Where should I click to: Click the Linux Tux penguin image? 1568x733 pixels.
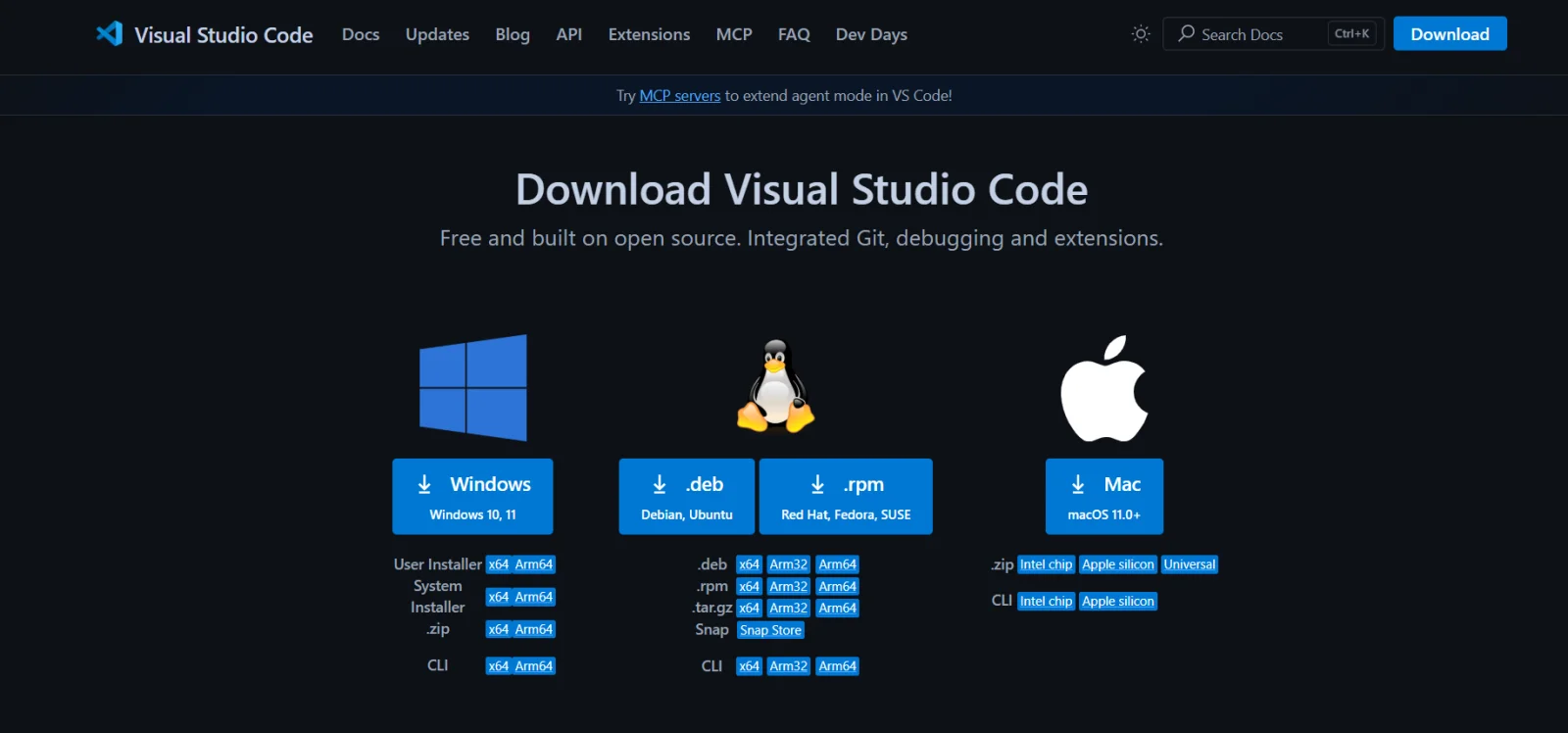(776, 386)
